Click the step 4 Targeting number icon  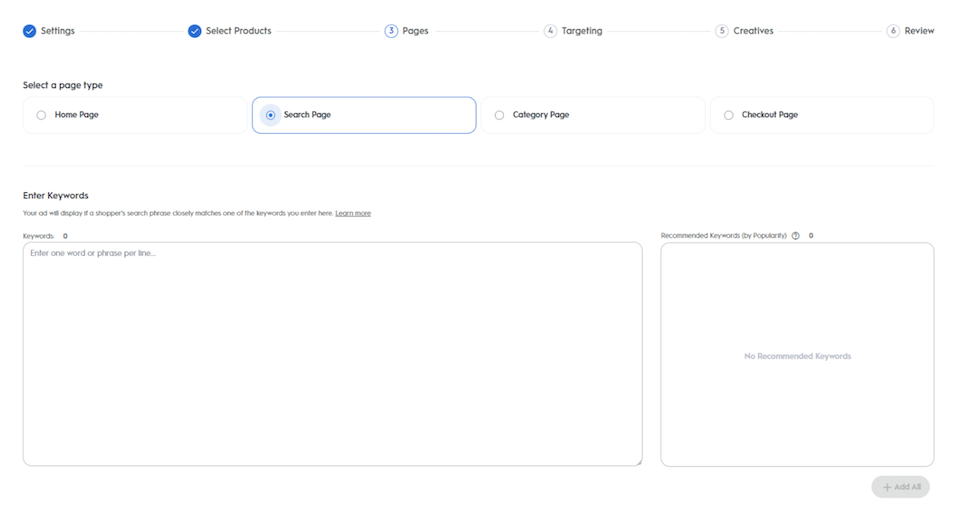[550, 31]
